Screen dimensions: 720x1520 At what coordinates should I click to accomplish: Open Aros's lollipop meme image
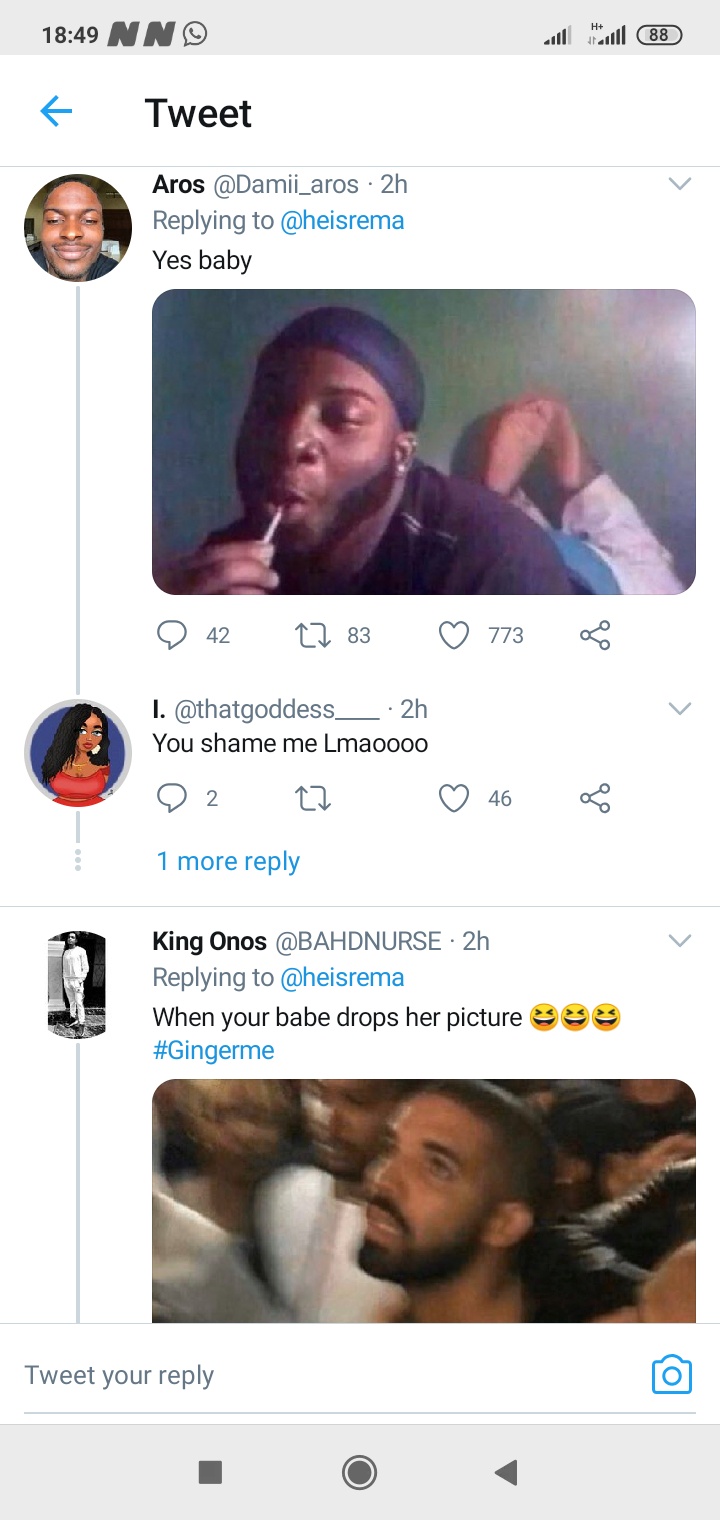click(423, 442)
